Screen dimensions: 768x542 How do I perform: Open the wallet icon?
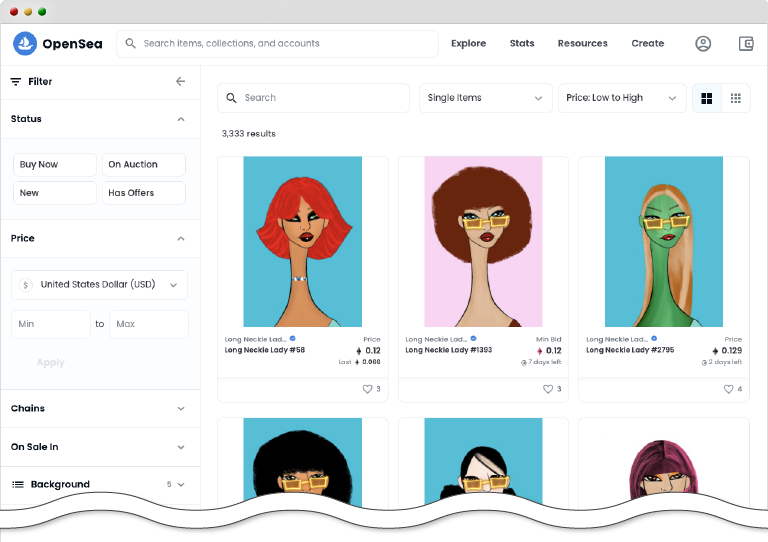click(x=746, y=44)
